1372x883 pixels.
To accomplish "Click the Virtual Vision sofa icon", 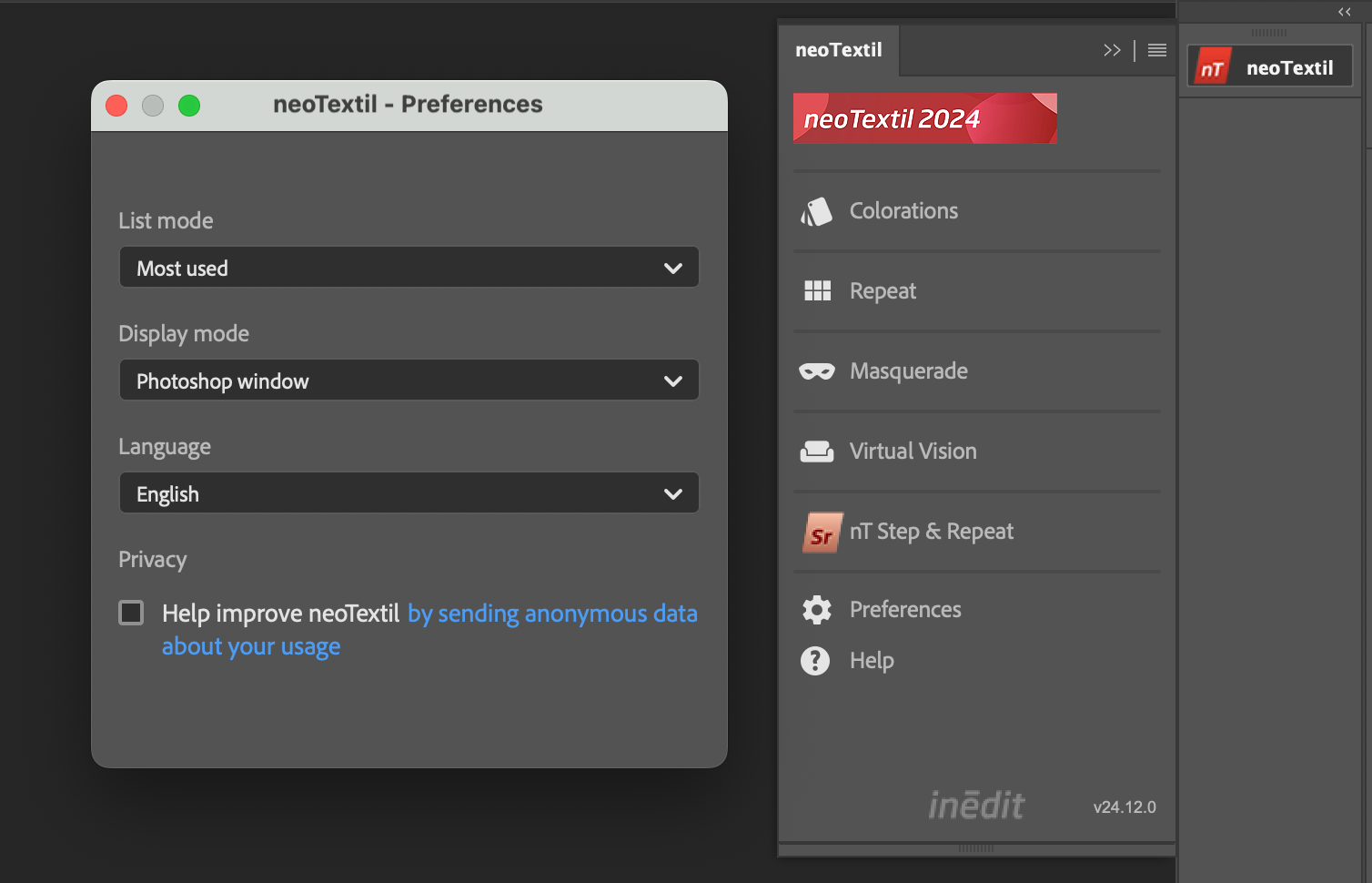I will click(x=816, y=452).
